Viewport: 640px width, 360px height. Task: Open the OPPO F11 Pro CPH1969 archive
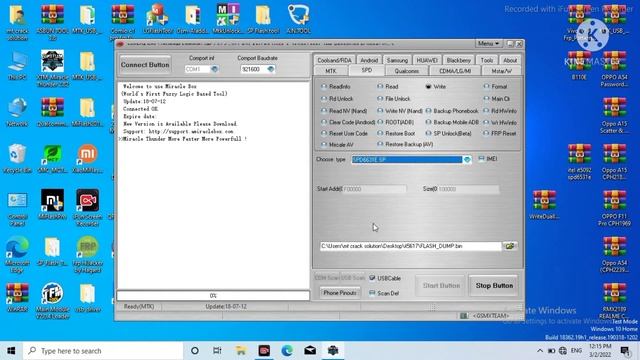tap(614, 208)
